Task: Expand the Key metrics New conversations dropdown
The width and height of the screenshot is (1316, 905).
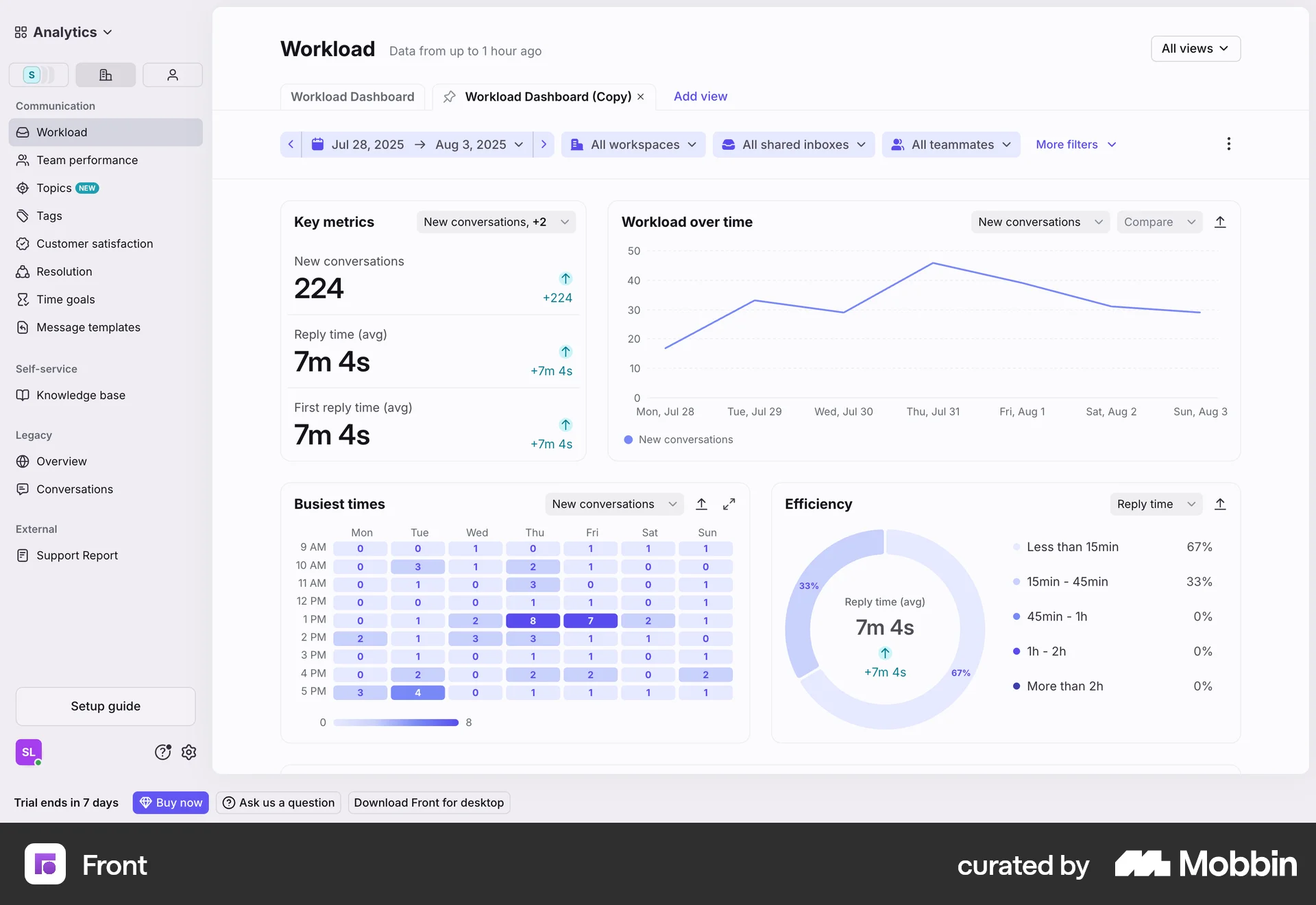Action: click(x=496, y=222)
